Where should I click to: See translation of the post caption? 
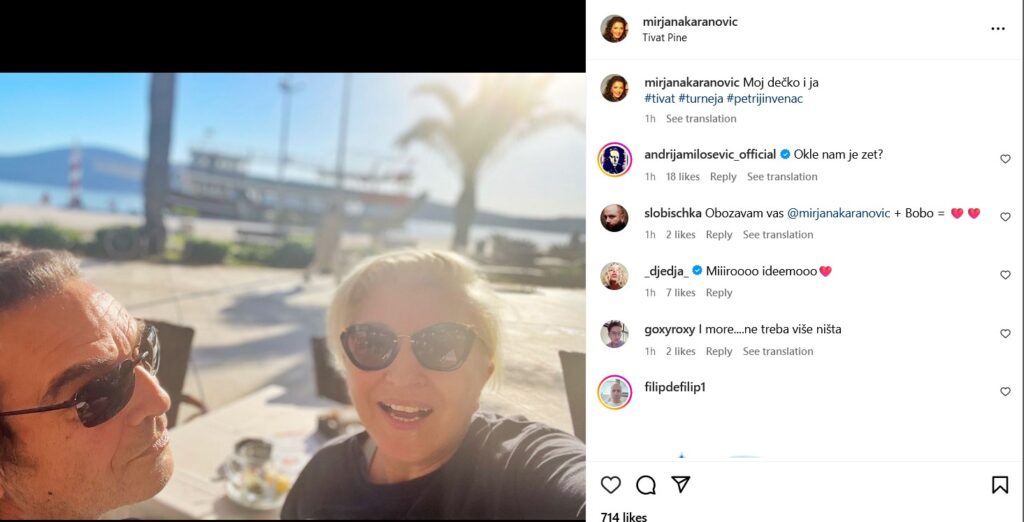(701, 119)
